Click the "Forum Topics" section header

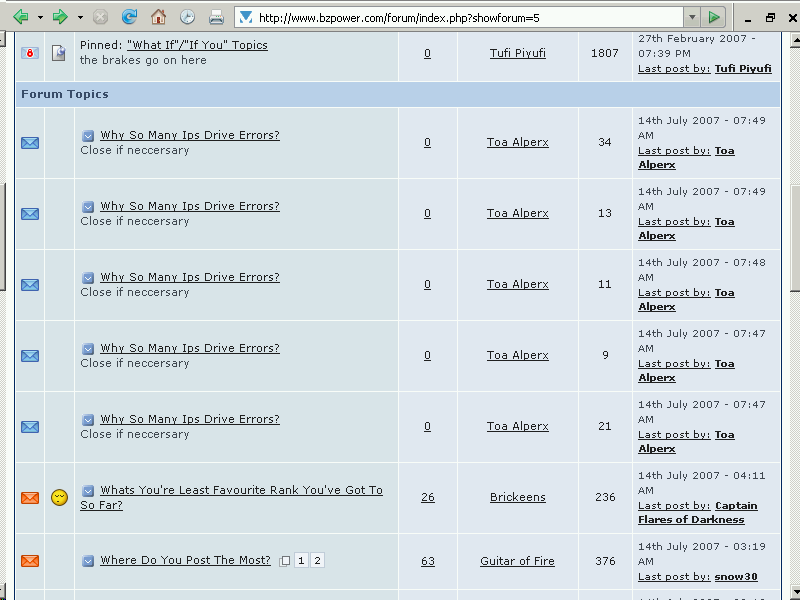(x=65, y=94)
